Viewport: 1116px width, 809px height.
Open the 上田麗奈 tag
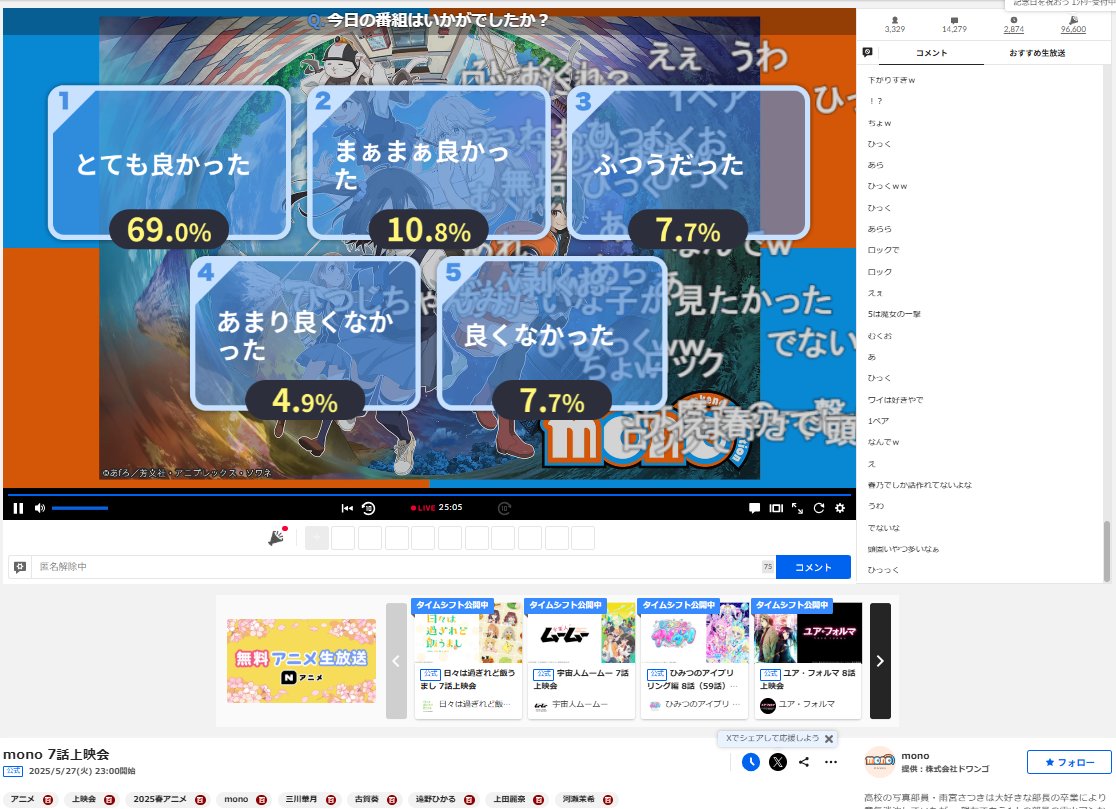pos(510,799)
